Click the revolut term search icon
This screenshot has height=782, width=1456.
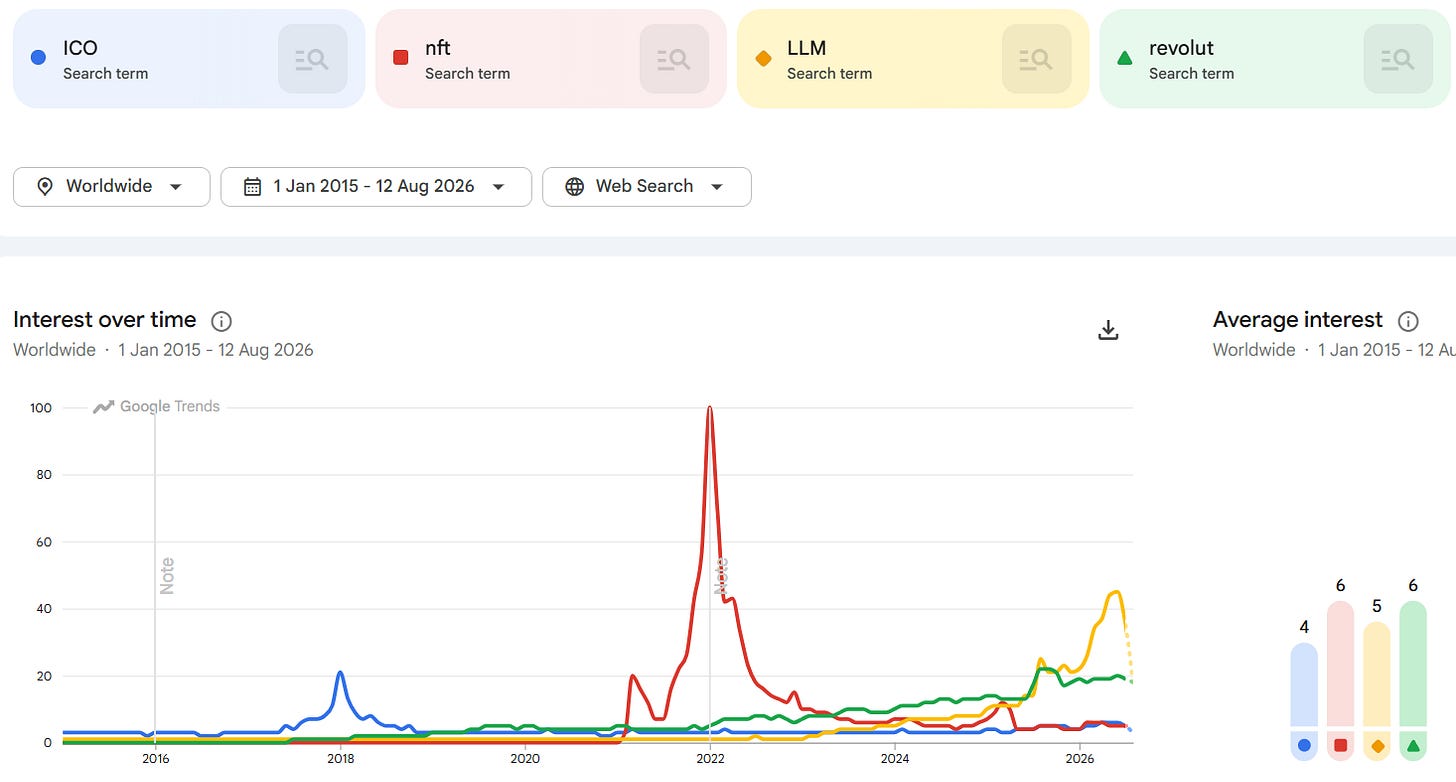(1398, 59)
